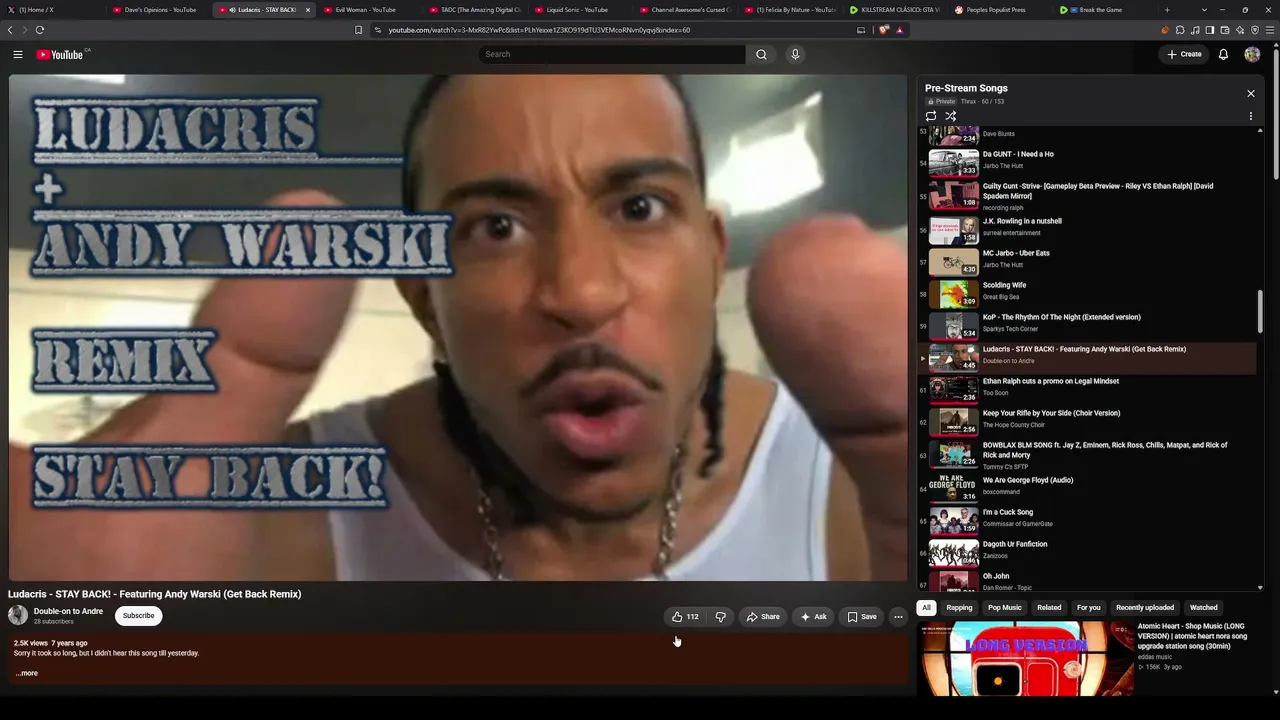Image resolution: width=1280 pixels, height=720 pixels.
Task: Select I'm a Cuck Song in playlist
Action: pos(1087,519)
